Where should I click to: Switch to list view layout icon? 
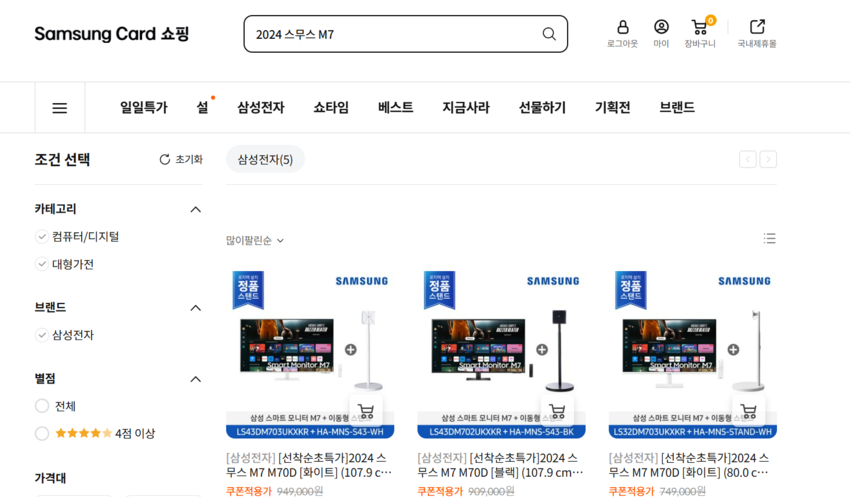coord(769,238)
